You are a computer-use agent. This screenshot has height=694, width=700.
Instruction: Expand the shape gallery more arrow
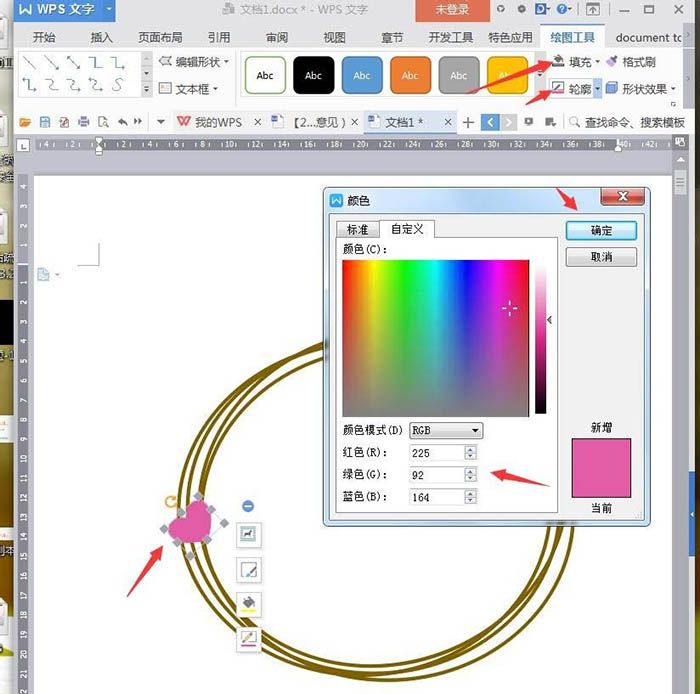tap(146, 90)
